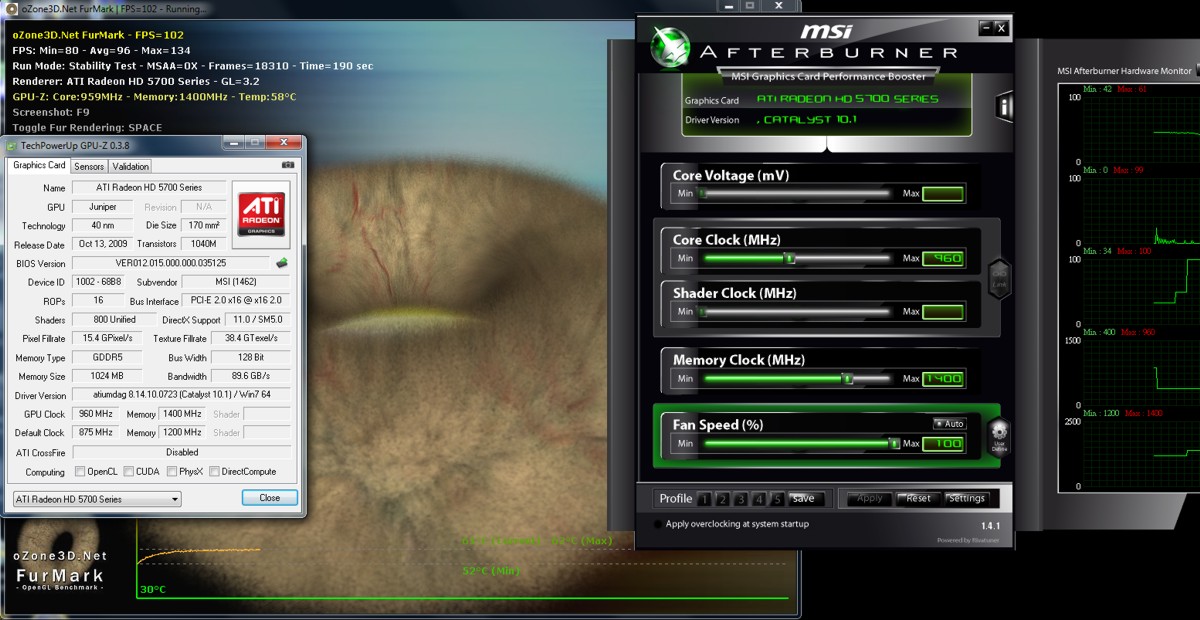Click GPU-Z title bar application icon

click(x=12, y=145)
